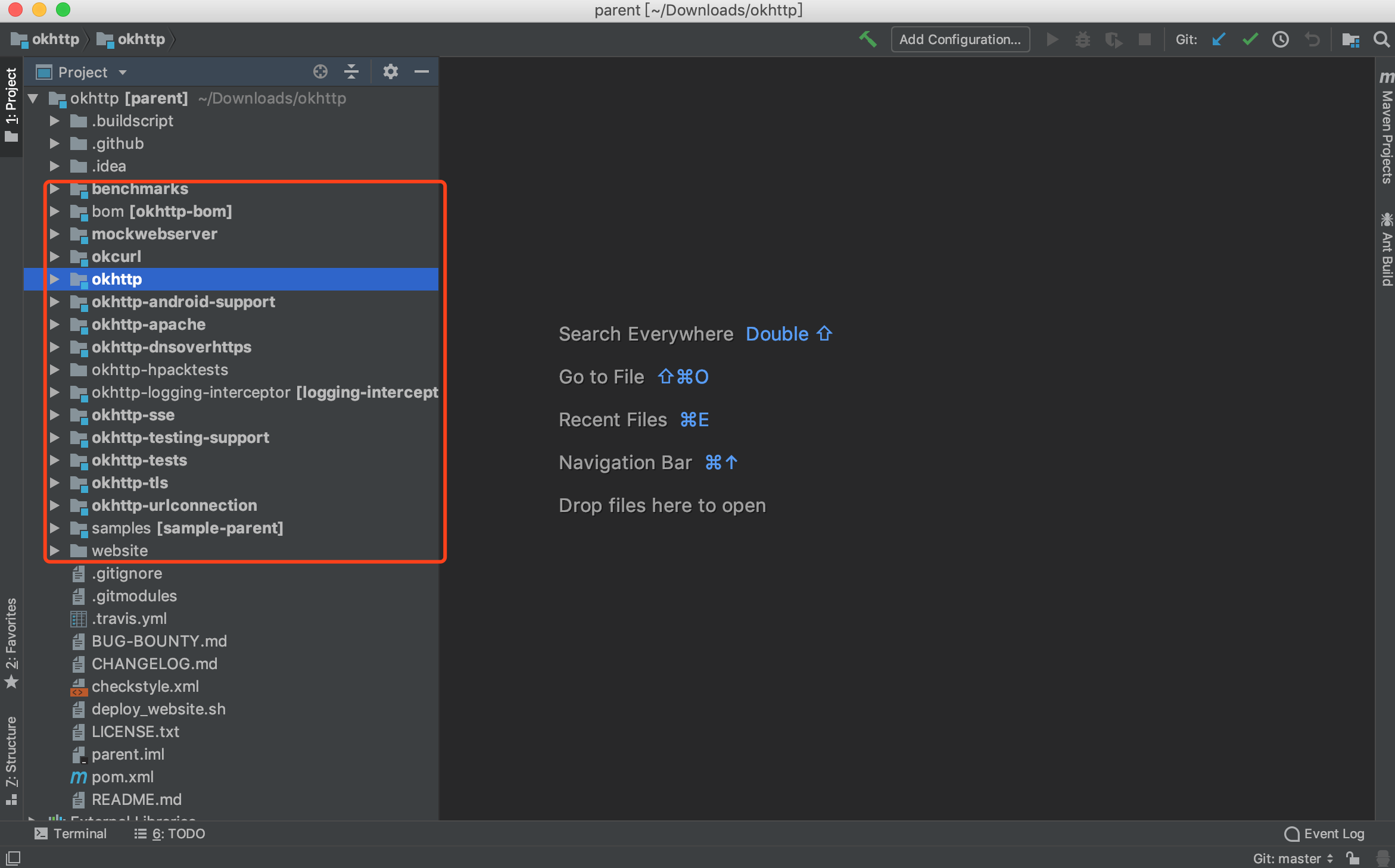Hide the Project tool window
Image resolution: width=1395 pixels, height=868 pixels.
(x=422, y=72)
